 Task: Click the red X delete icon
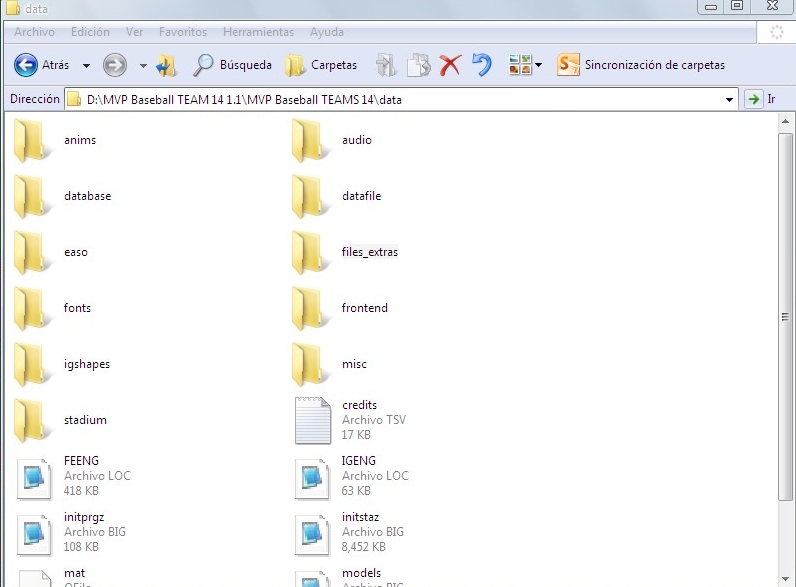(x=450, y=65)
